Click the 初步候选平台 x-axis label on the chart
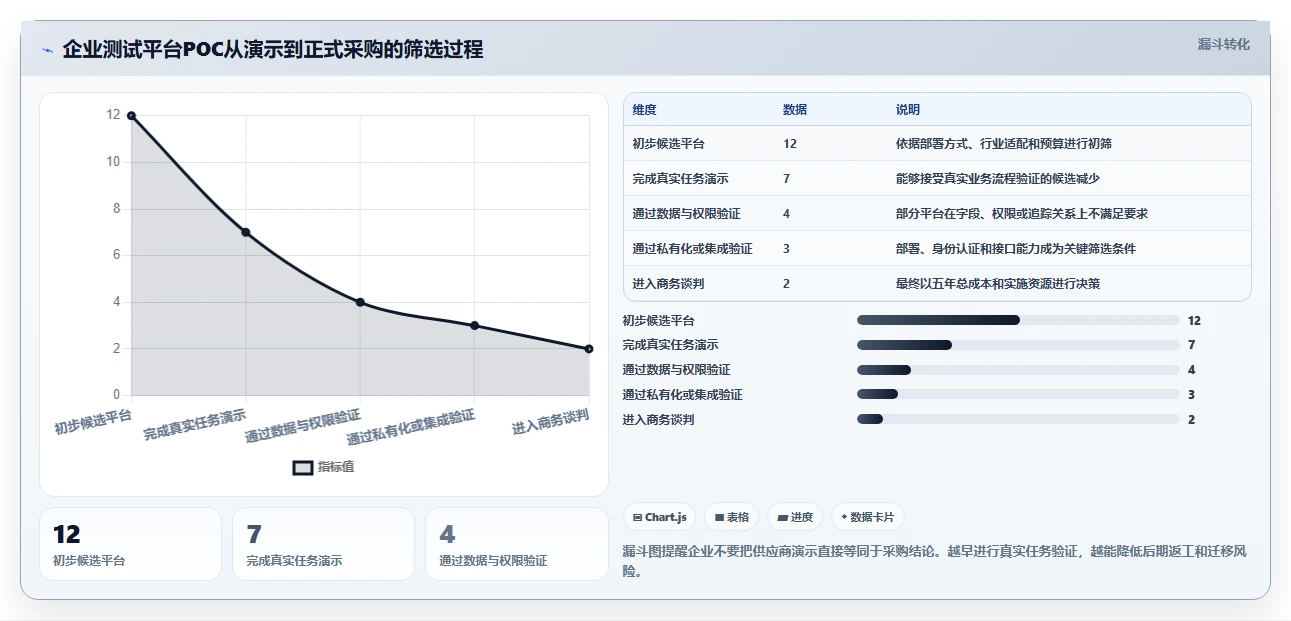The width and height of the screenshot is (1291, 621). coord(93,422)
